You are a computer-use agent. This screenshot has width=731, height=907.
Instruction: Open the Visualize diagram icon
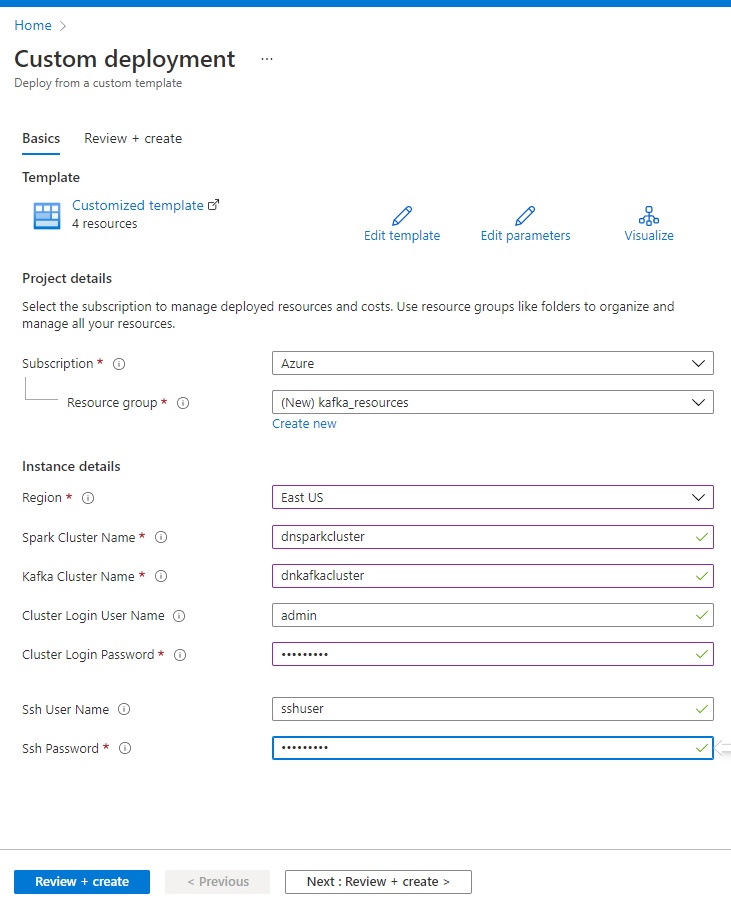(649, 215)
